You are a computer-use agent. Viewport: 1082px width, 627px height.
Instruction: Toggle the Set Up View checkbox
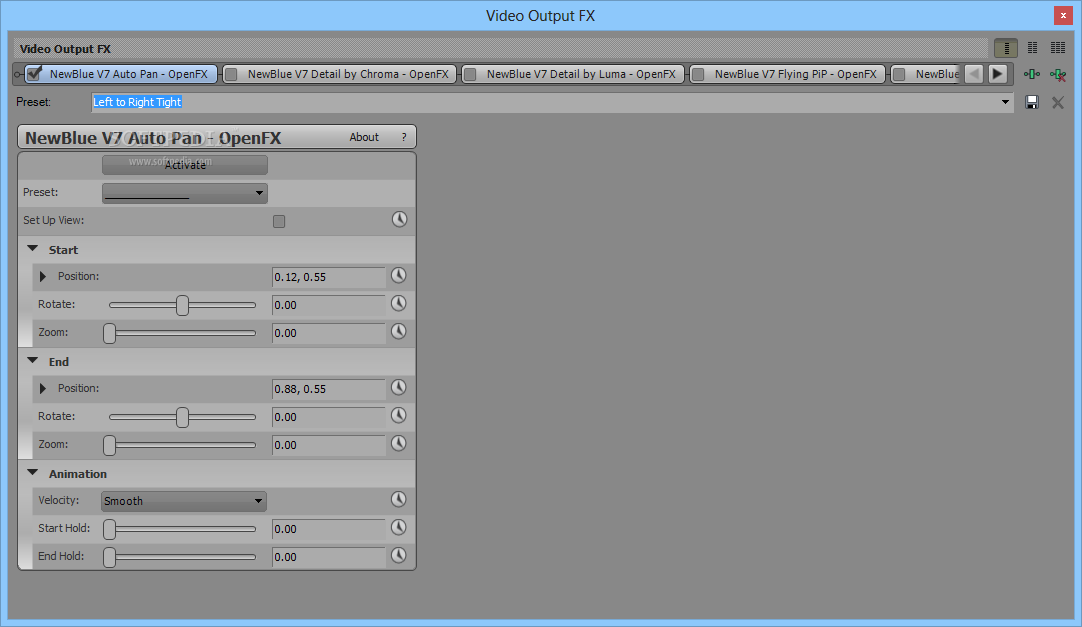[279, 221]
